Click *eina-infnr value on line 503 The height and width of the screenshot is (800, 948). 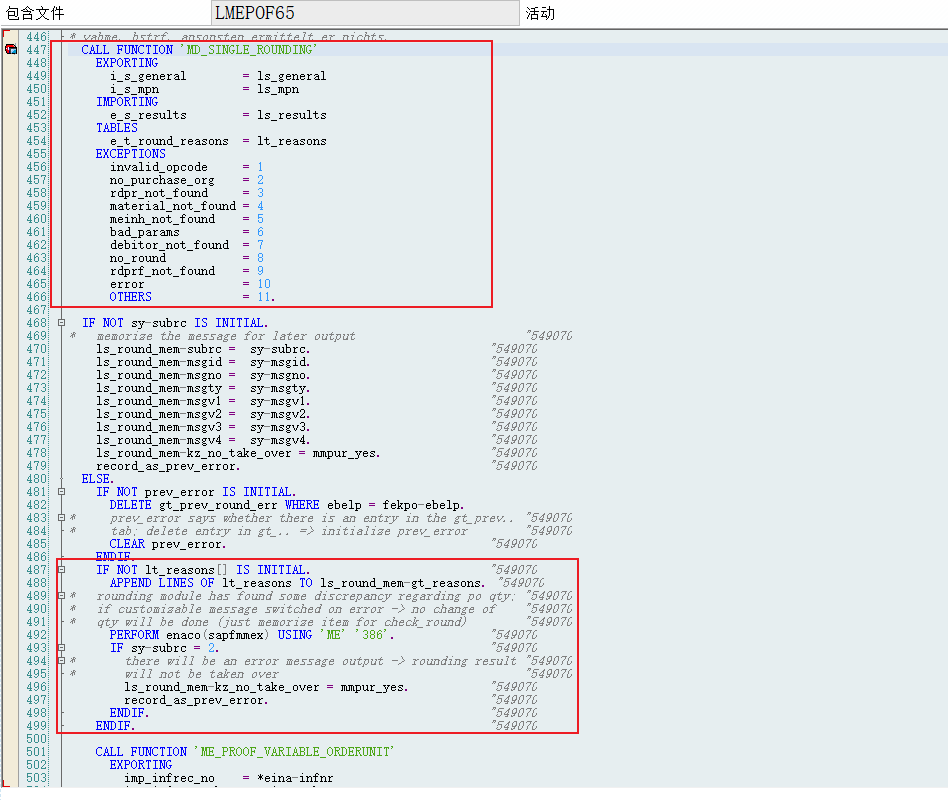tap(295, 778)
